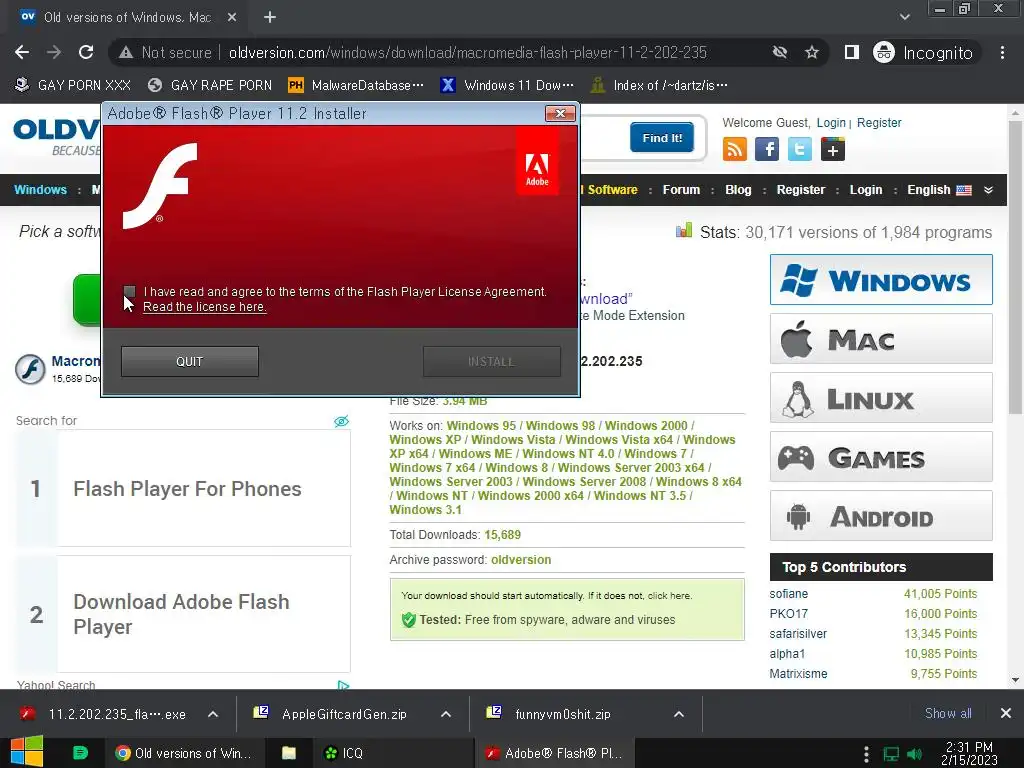
Task: Click the AdChoices icon near Yahoo Search
Action: click(344, 685)
